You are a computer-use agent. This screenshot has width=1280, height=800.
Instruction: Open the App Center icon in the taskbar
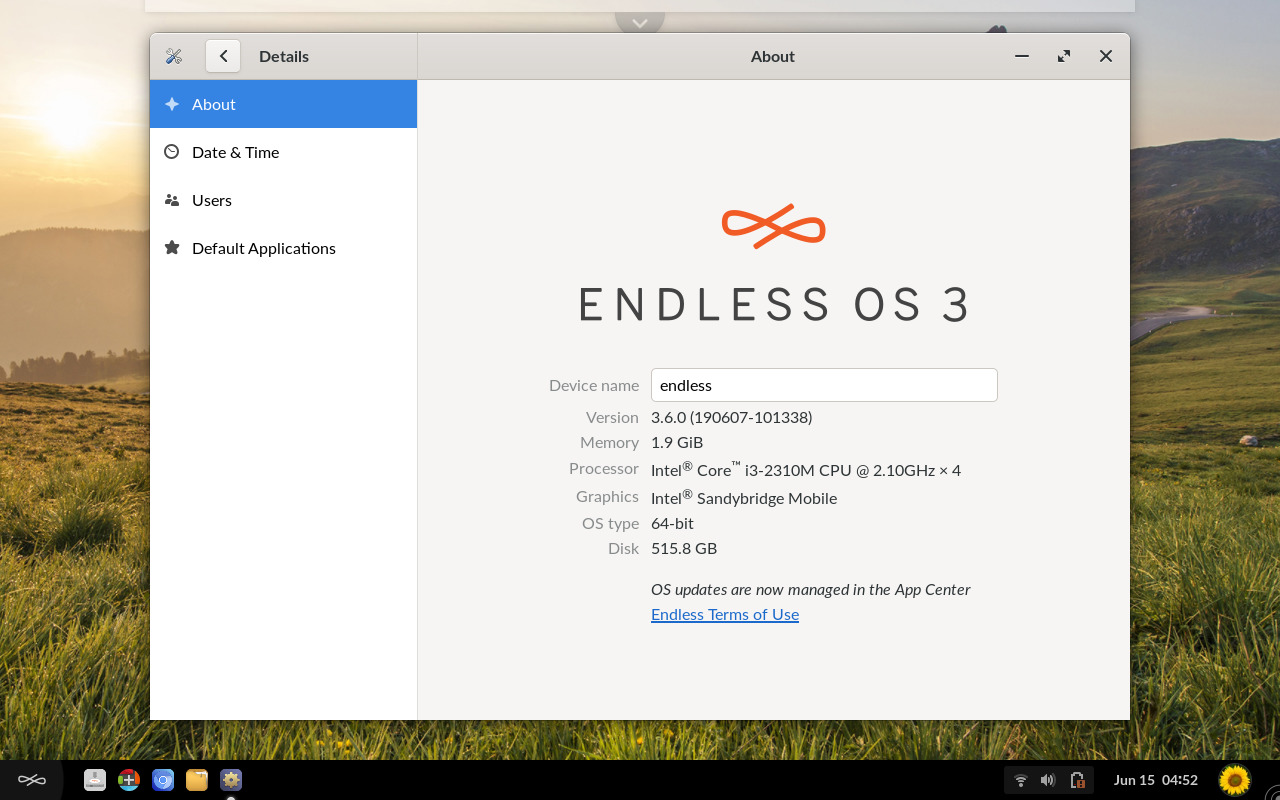click(x=128, y=779)
